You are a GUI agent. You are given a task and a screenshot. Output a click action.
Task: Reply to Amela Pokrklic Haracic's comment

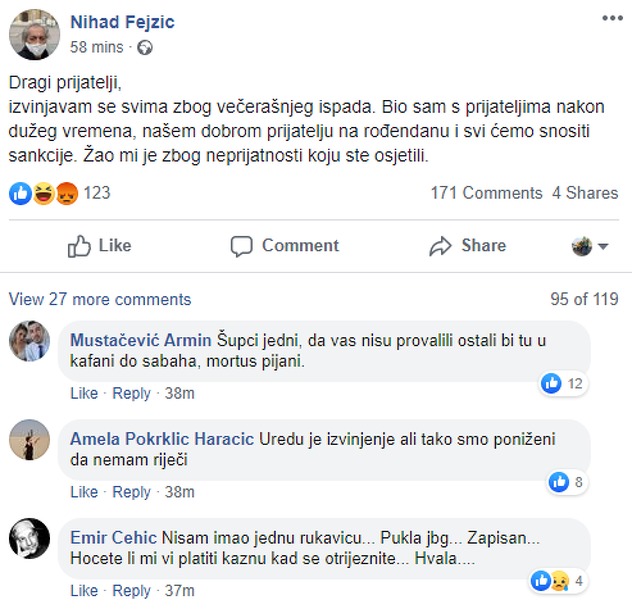131,492
